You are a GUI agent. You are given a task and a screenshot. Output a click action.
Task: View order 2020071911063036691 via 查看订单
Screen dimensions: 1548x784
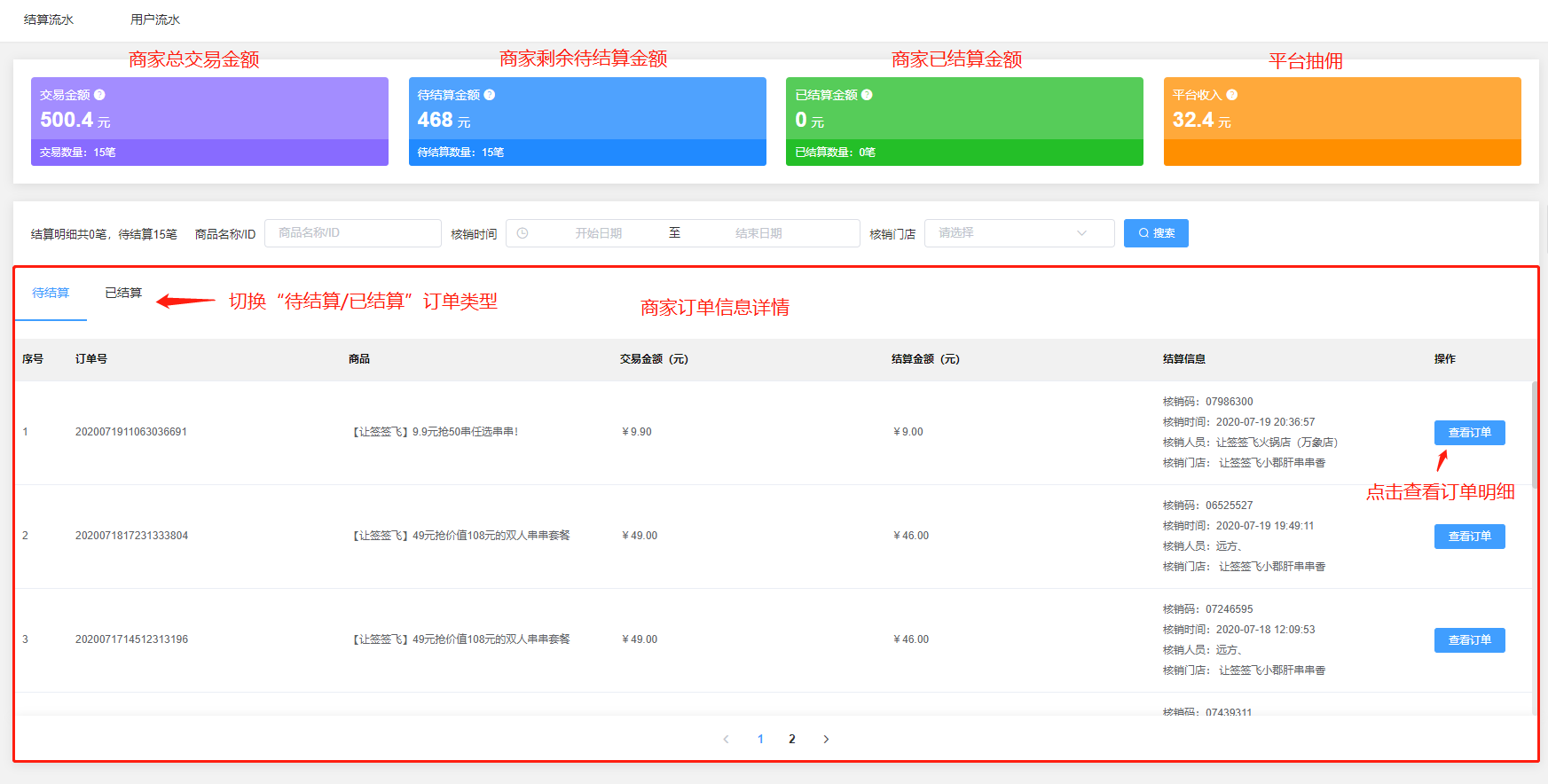[1469, 433]
